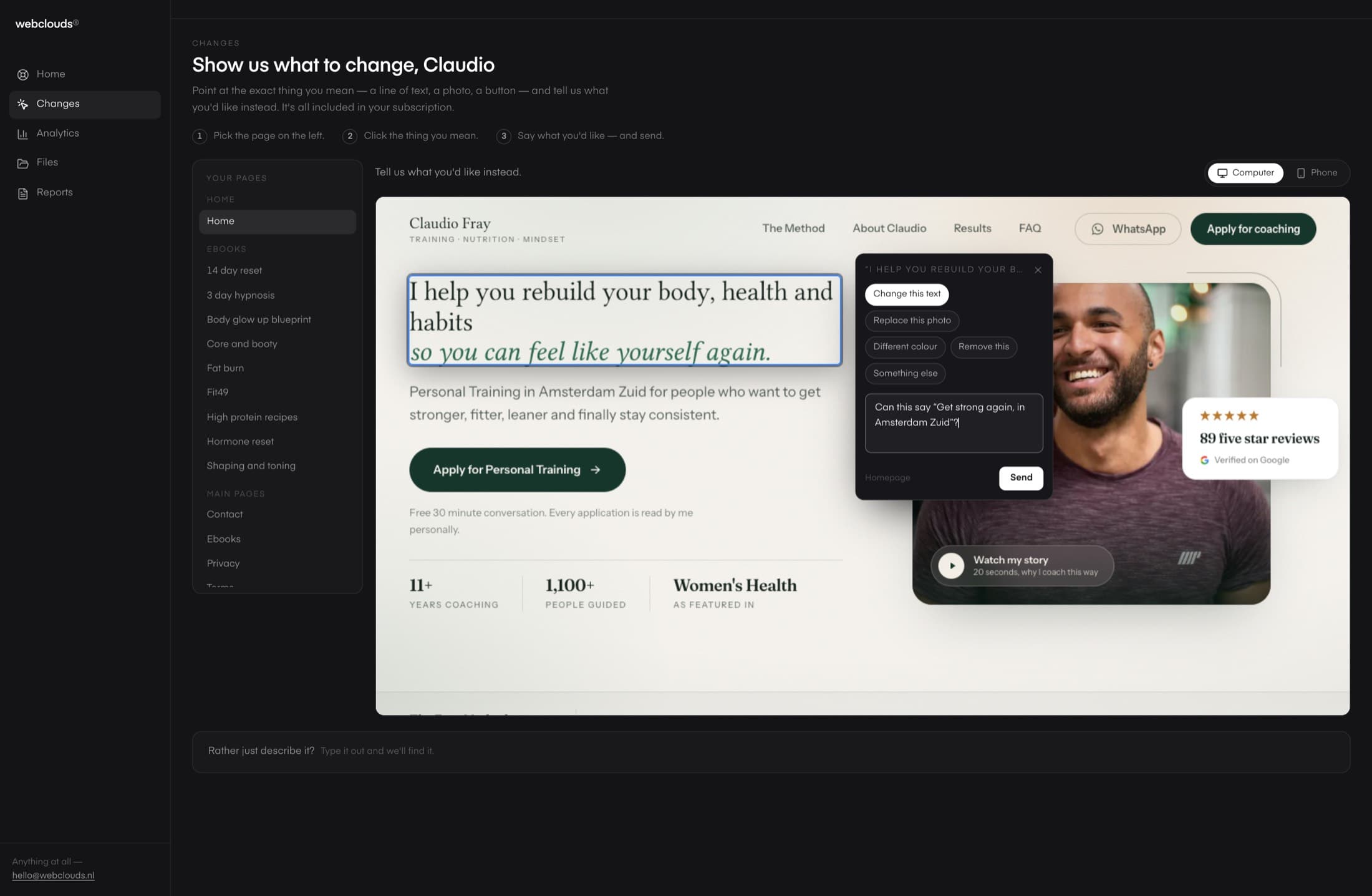This screenshot has height=896, width=1372.
Task: Open the Privacy page
Action: point(278,563)
